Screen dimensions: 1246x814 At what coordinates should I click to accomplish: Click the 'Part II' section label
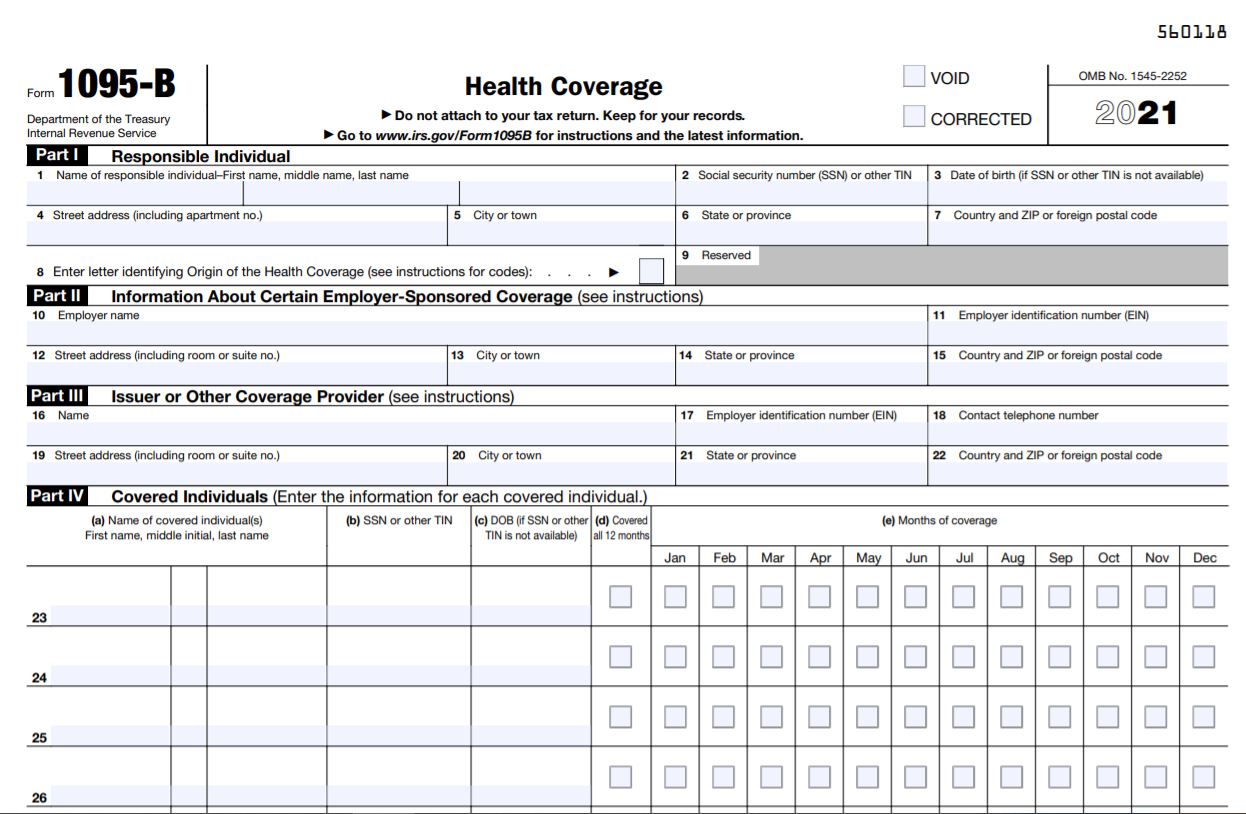coord(57,295)
